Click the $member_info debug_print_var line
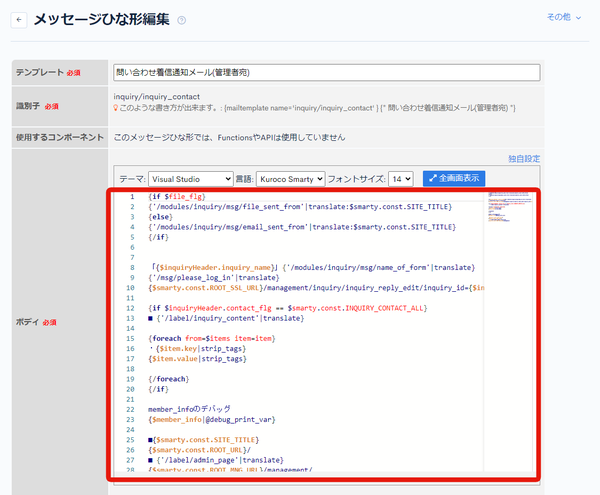This screenshot has width=600, height=495. [212, 420]
